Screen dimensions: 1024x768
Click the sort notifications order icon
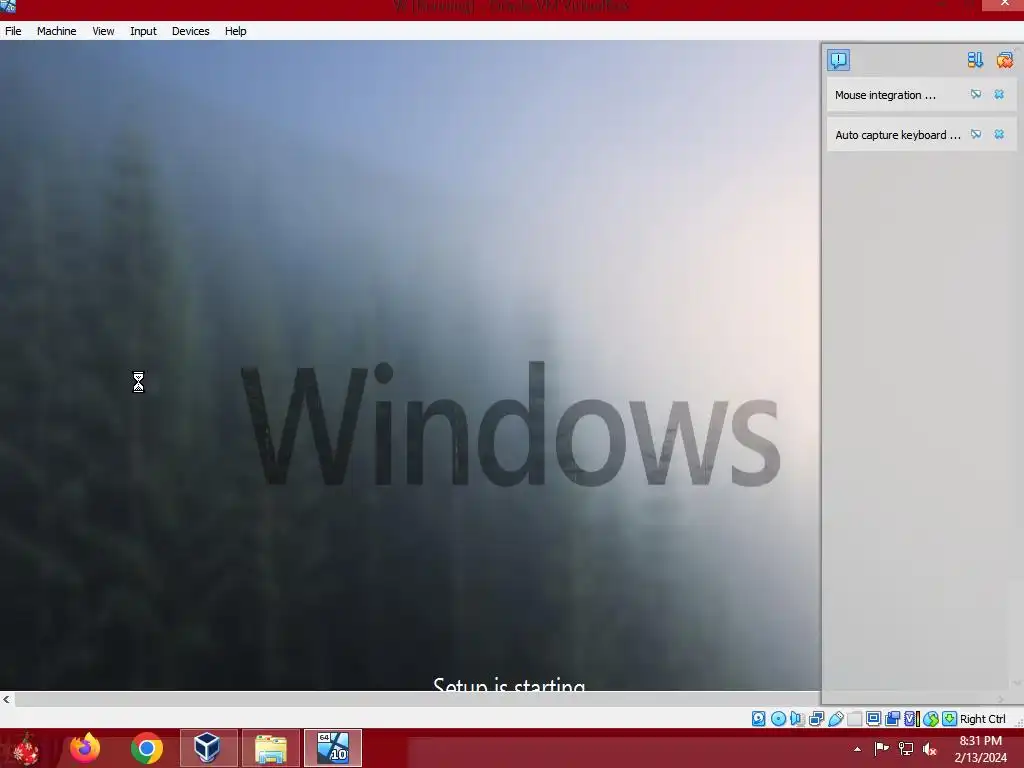pyautogui.click(x=975, y=60)
